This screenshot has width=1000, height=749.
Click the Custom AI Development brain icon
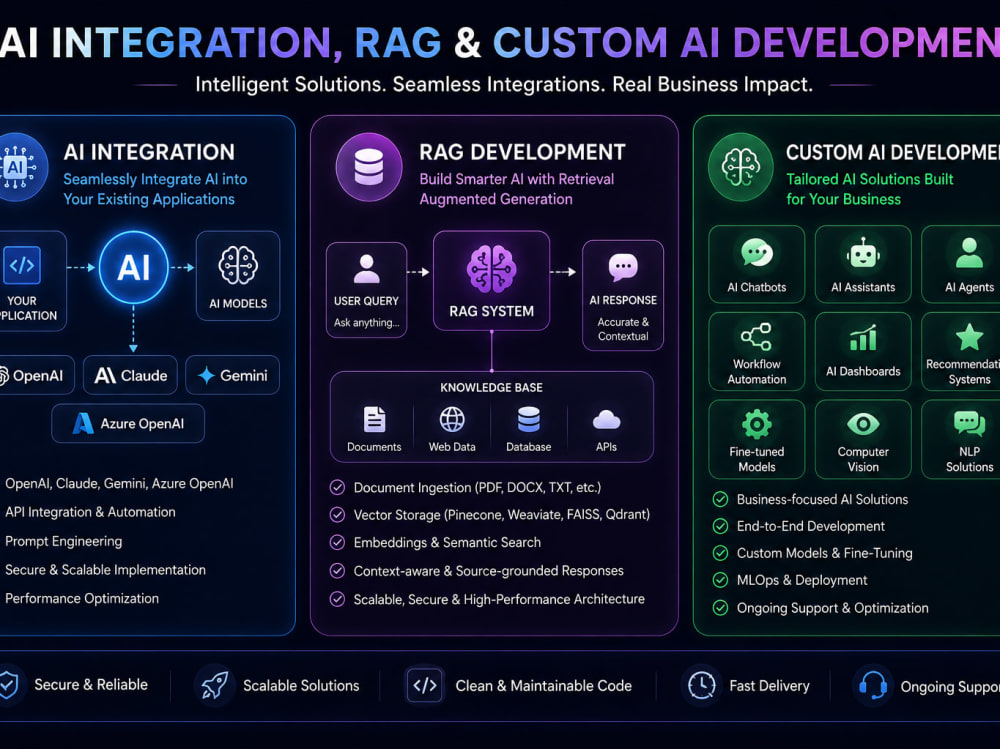tap(741, 167)
